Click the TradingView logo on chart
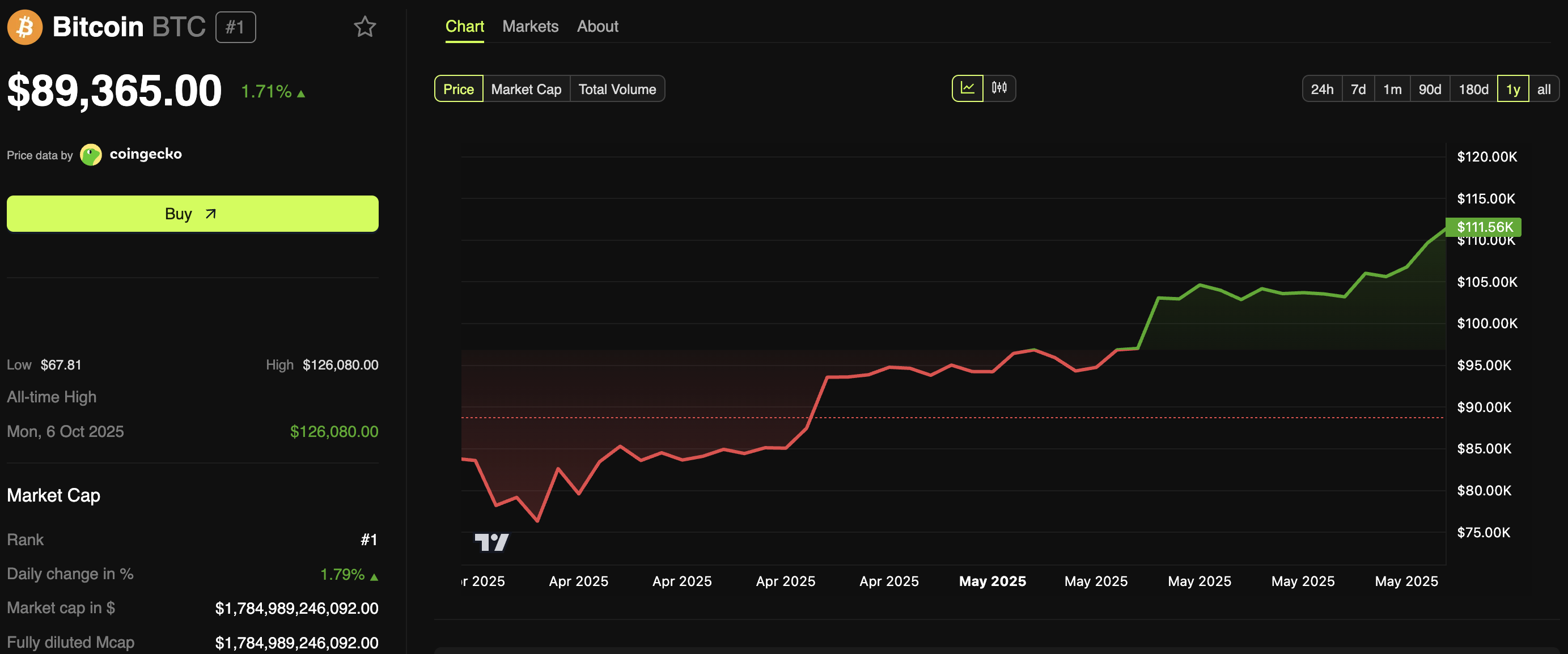The width and height of the screenshot is (1568, 654). (491, 541)
